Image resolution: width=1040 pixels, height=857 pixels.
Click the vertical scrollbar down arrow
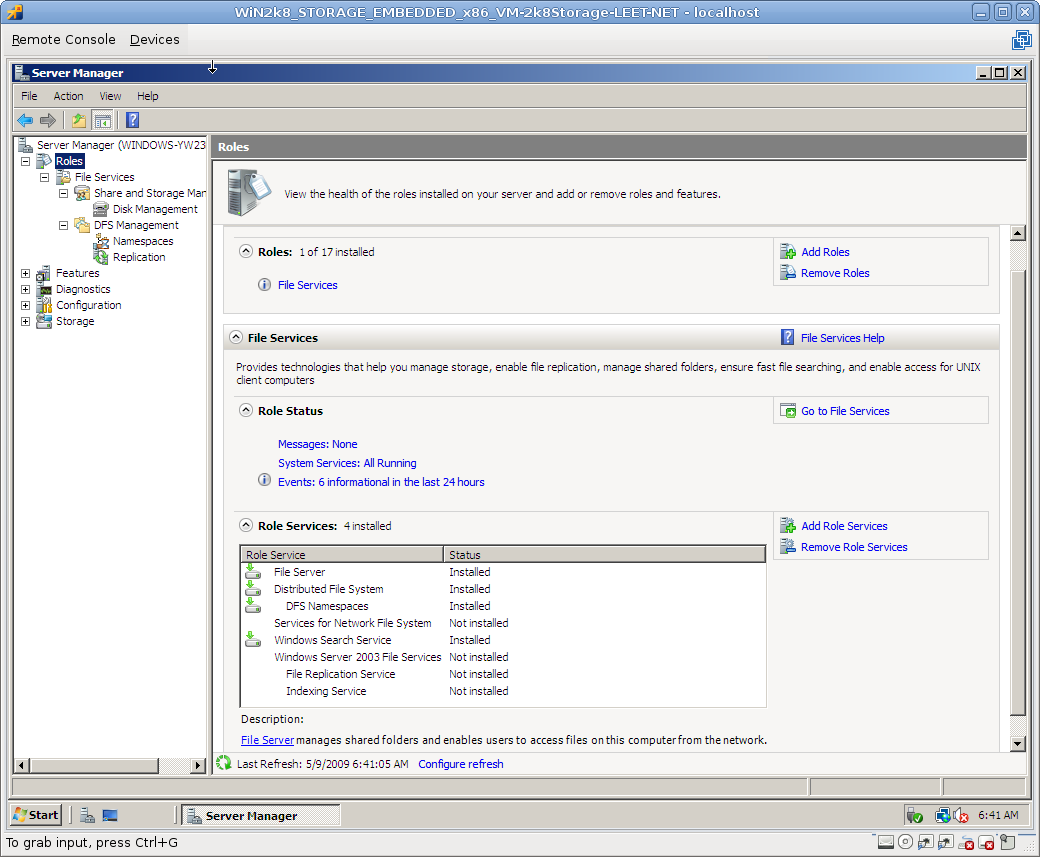point(1018,744)
